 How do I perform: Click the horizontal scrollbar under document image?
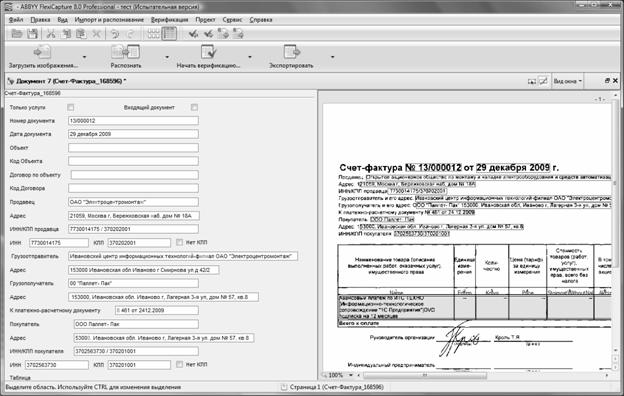pyautogui.click(x=425, y=375)
